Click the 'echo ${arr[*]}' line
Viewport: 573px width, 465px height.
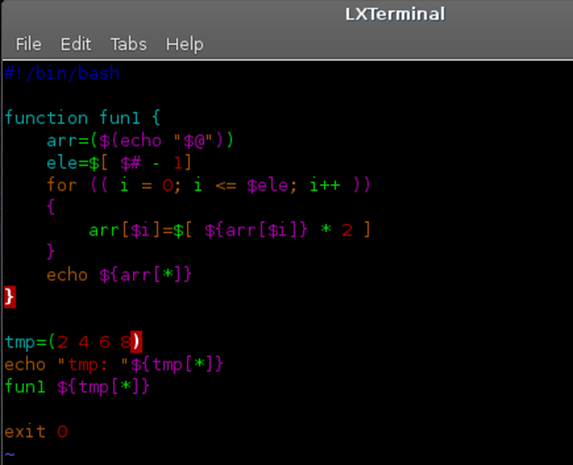click(119, 275)
